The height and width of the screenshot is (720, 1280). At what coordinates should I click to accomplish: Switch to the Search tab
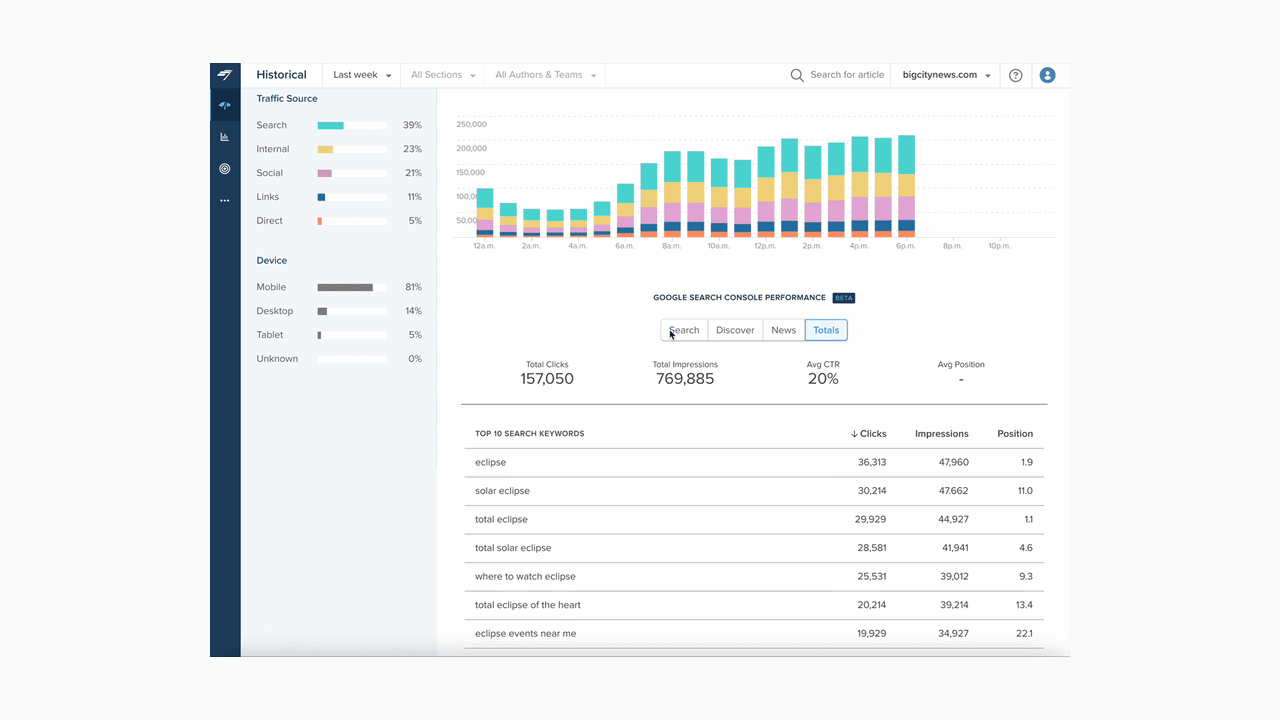[x=684, y=330]
